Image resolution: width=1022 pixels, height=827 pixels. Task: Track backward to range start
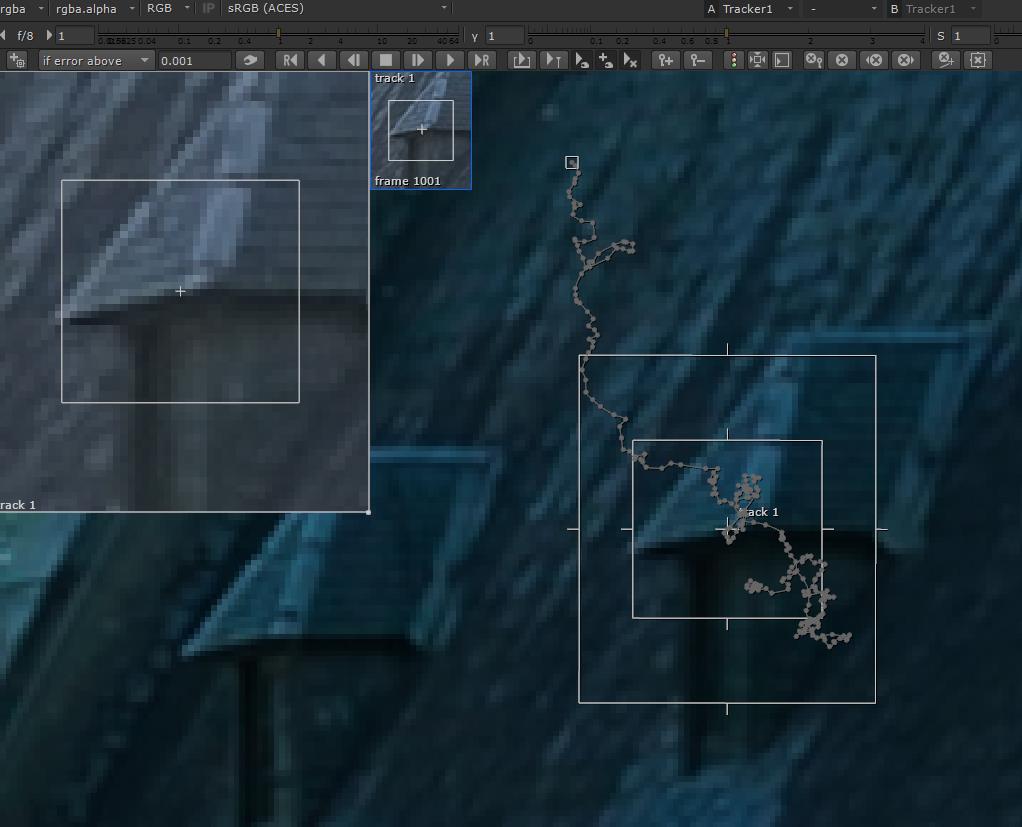290,60
